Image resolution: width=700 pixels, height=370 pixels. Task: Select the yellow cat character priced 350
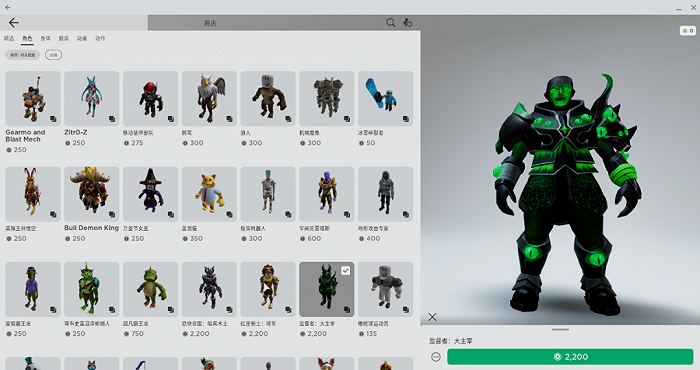point(209,194)
